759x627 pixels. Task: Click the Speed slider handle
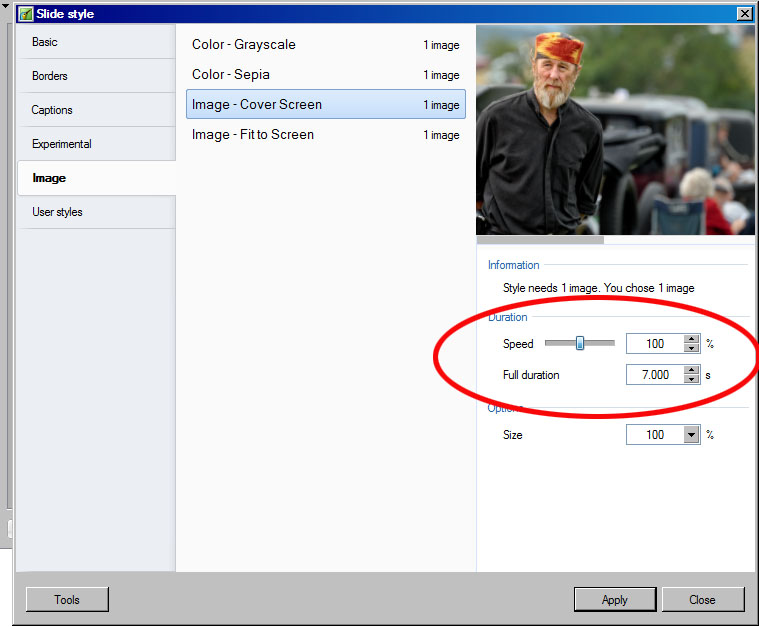coord(579,343)
